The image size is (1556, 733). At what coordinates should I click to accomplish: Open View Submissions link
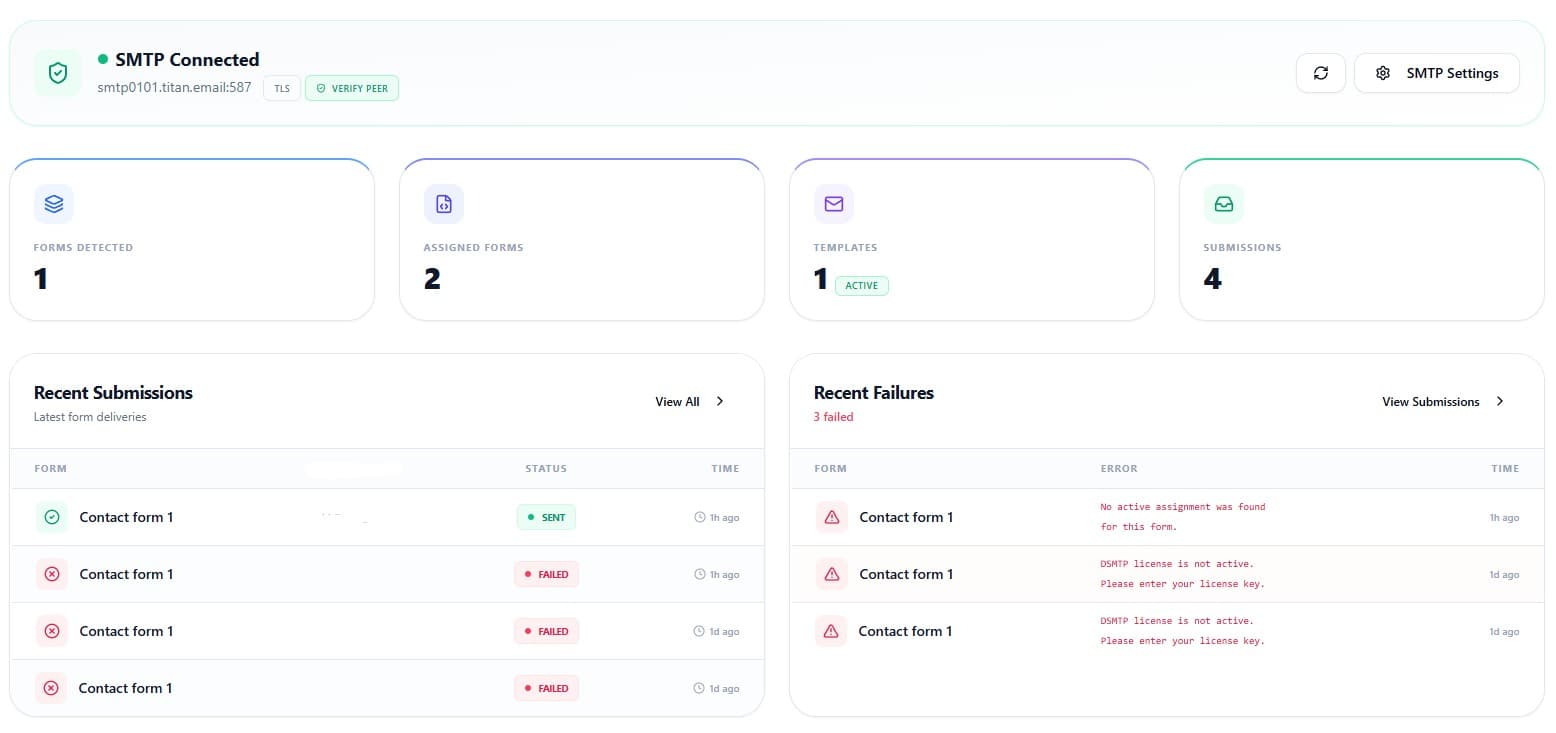tap(1443, 401)
